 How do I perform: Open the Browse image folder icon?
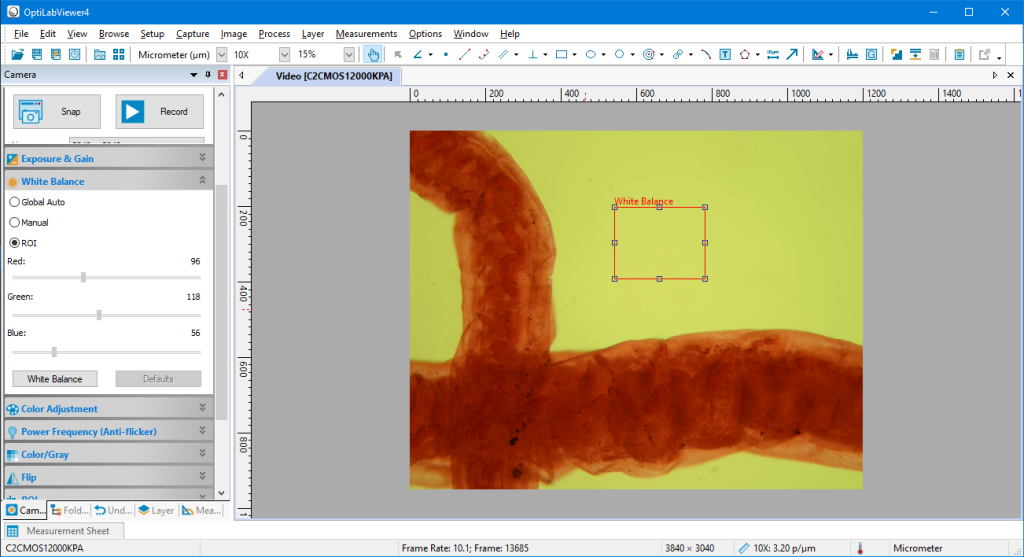(x=99, y=54)
